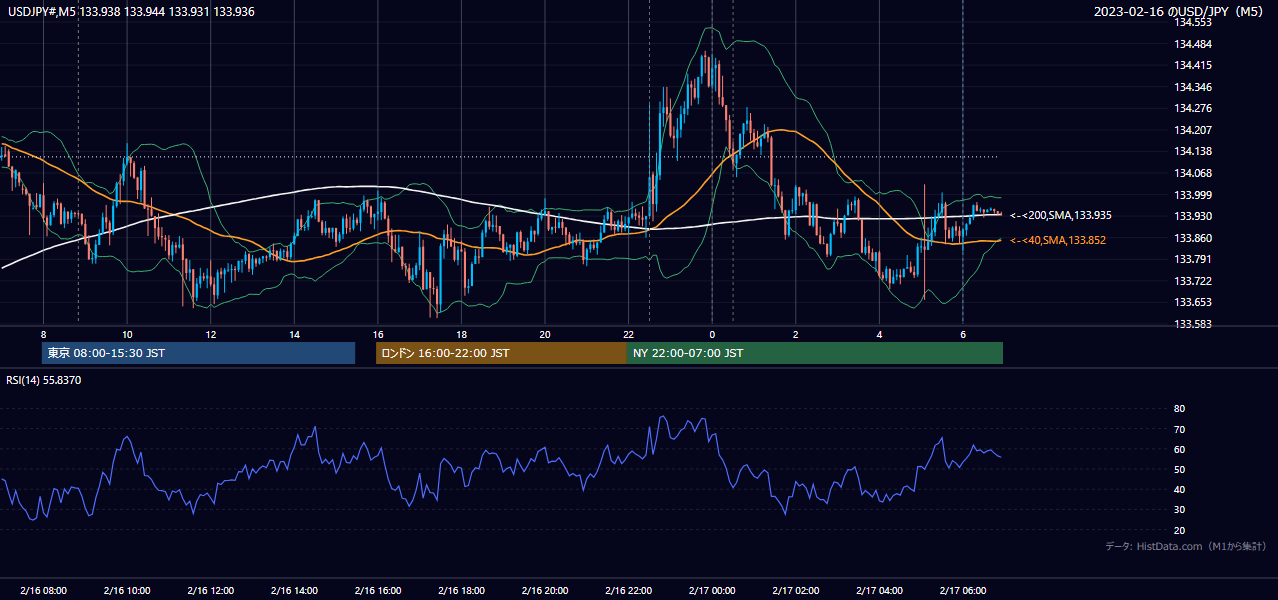Click price axis value 134.068
The image size is (1278, 600).
[x=1192, y=173]
